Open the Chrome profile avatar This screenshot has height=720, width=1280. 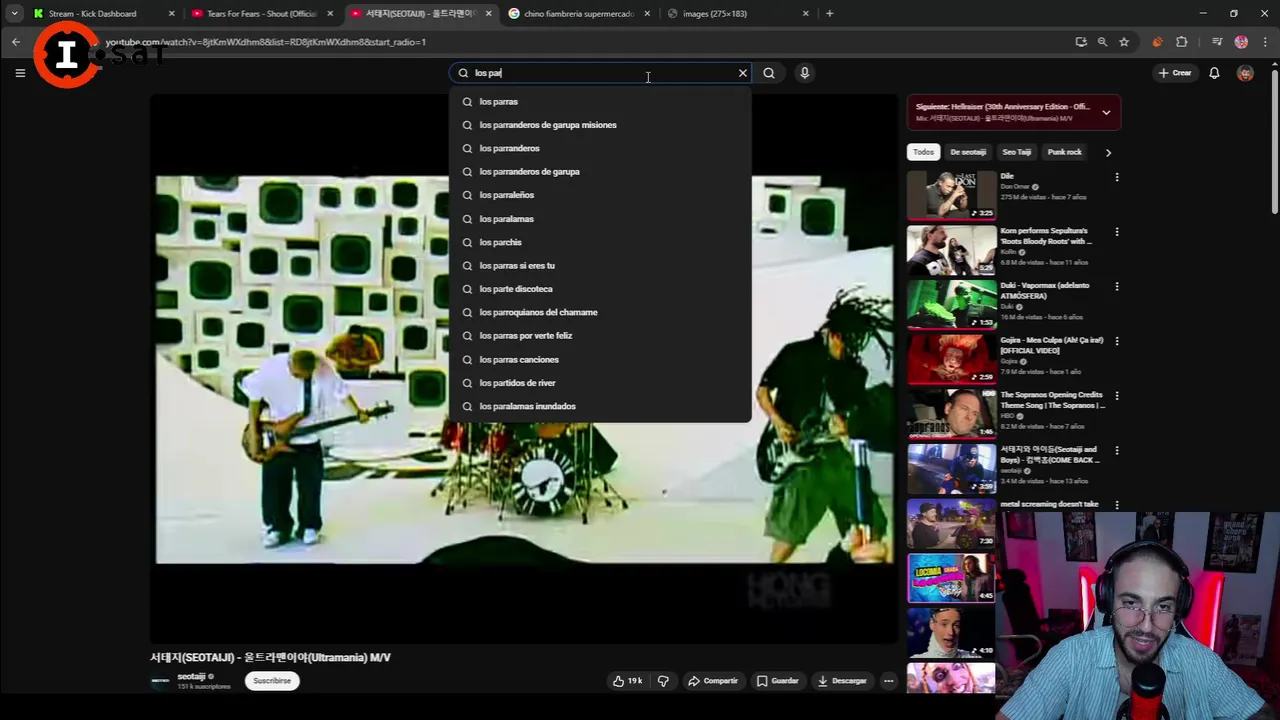(1241, 42)
